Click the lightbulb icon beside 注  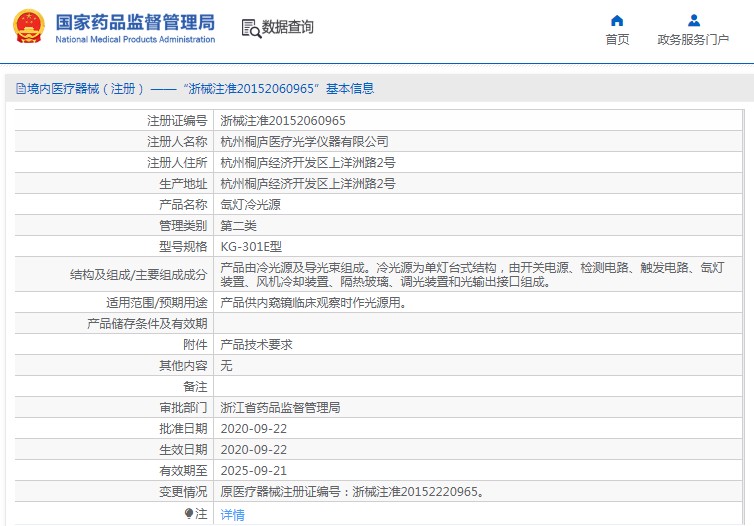(189, 514)
